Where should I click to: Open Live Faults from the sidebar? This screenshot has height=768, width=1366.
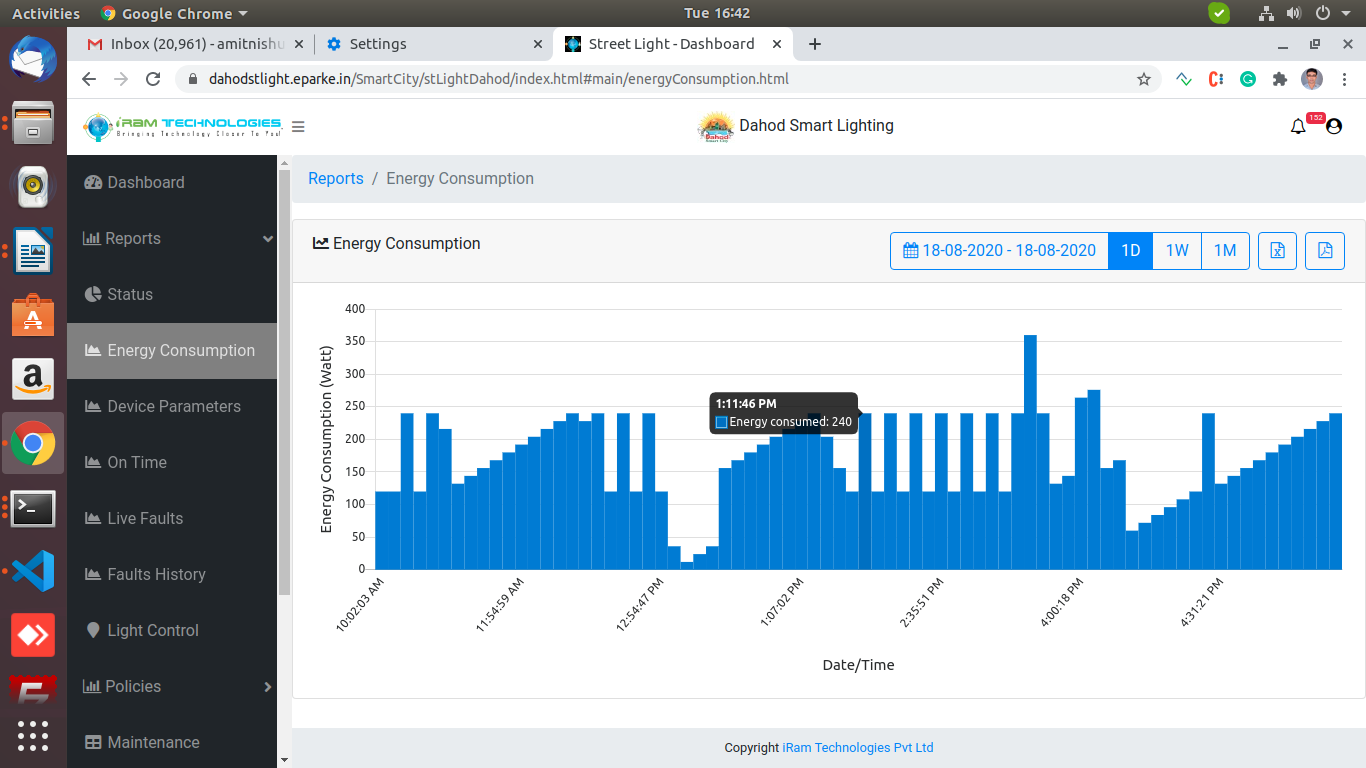click(x=145, y=518)
